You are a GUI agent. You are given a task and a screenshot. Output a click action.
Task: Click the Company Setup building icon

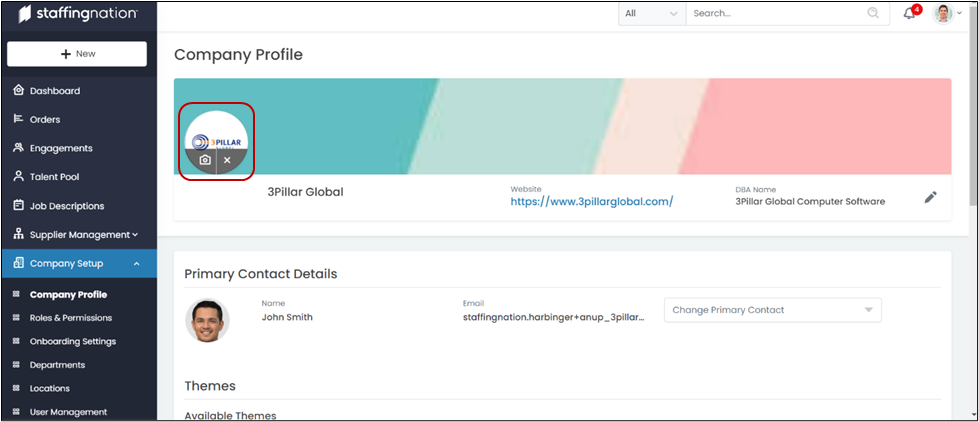pyautogui.click(x=18, y=263)
